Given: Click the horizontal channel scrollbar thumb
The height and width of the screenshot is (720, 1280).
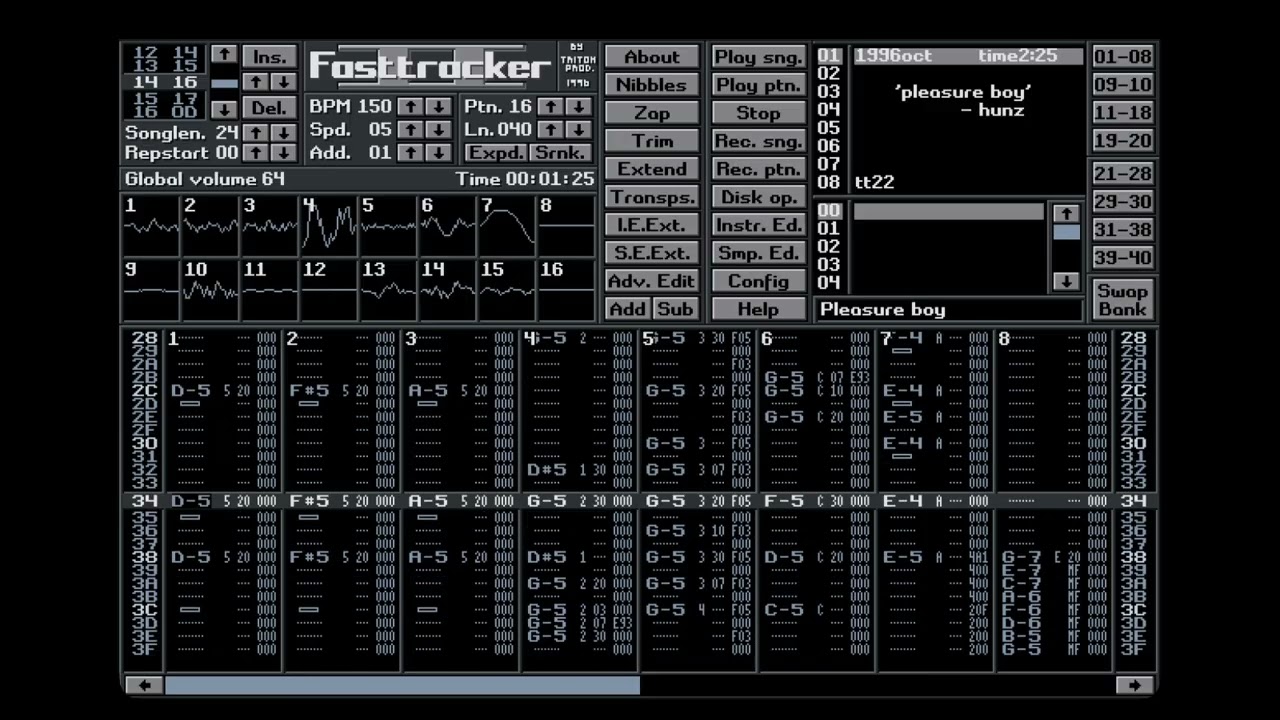Looking at the screenshot, I should pyautogui.click(x=403, y=685).
